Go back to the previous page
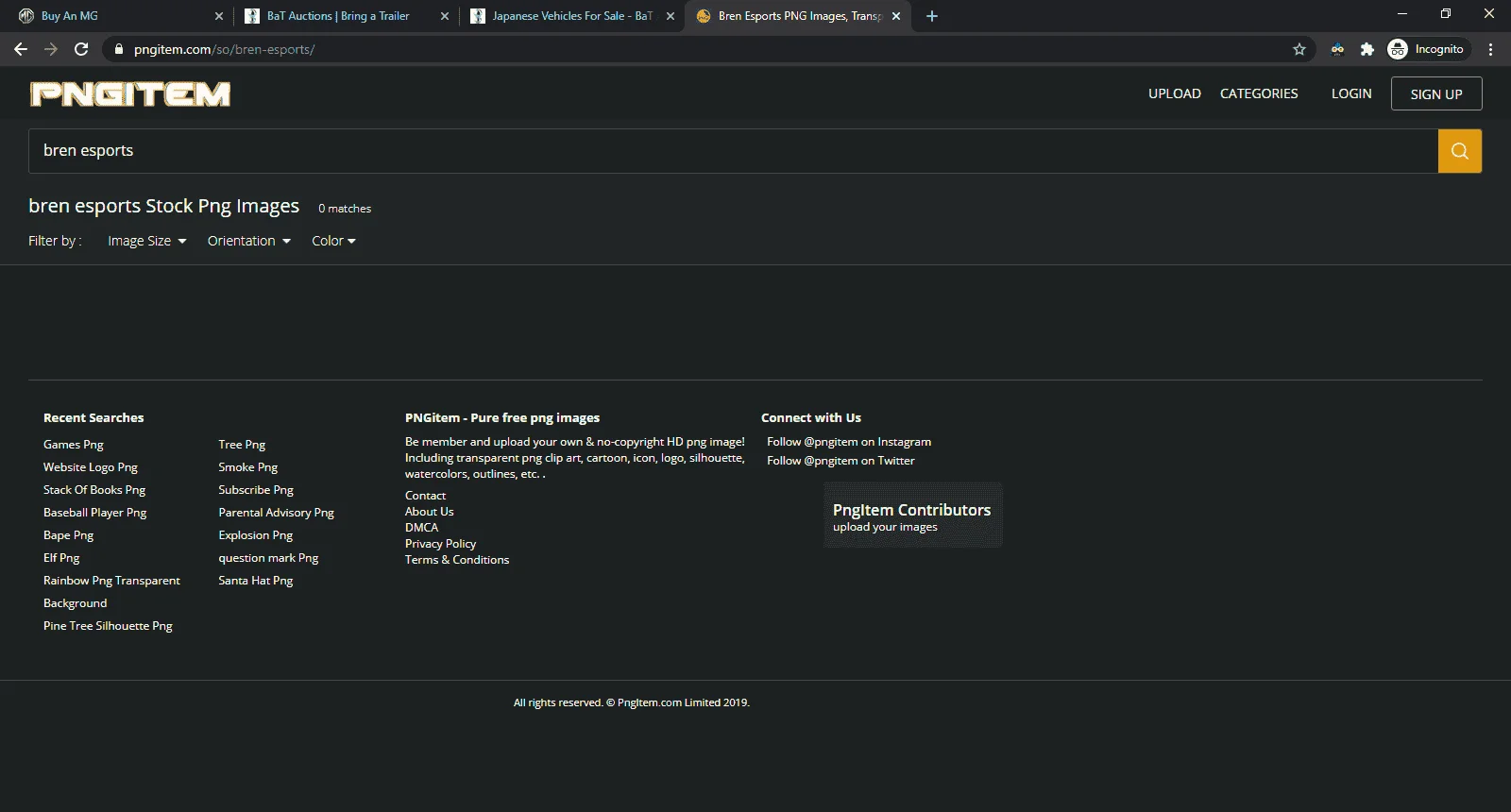 21,49
